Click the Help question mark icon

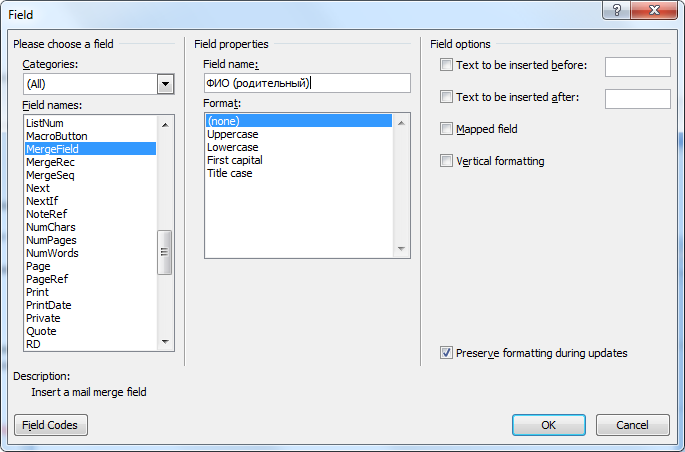click(x=617, y=11)
